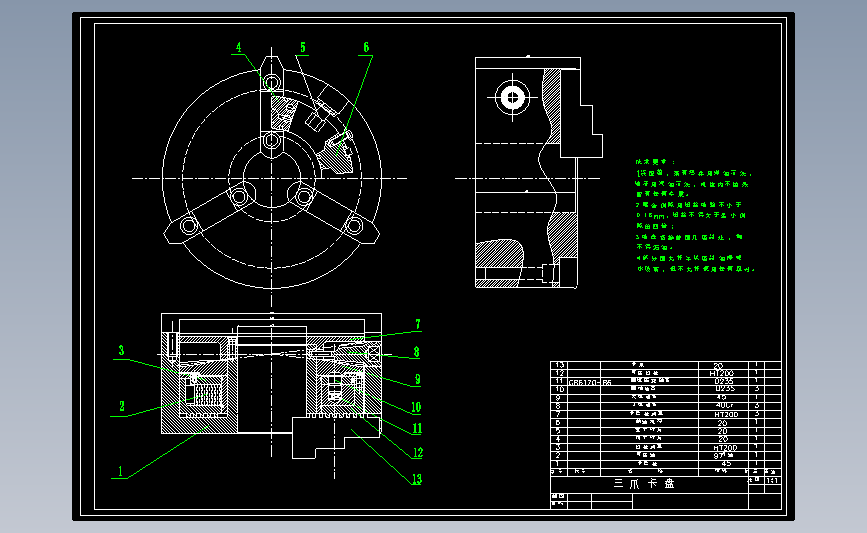Select Q235 material in parts row 11

click(724, 381)
